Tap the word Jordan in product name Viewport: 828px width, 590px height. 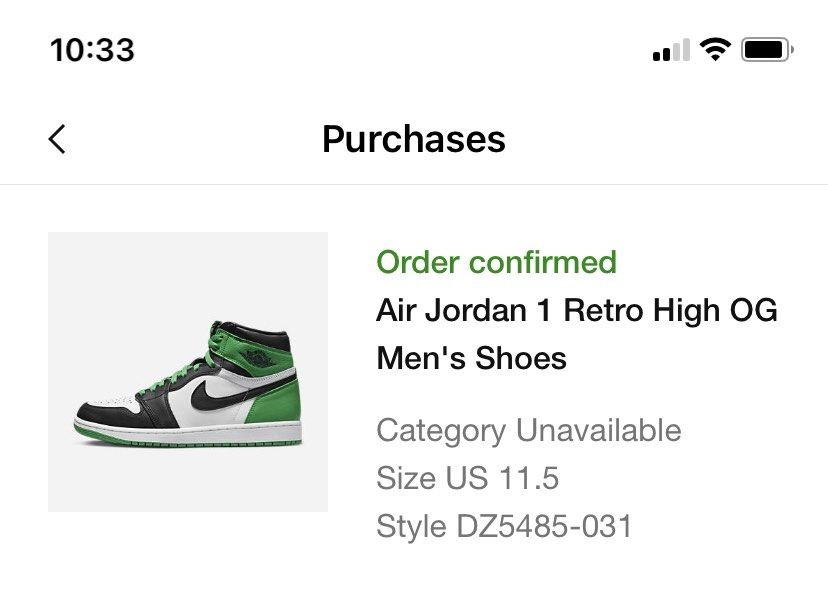click(476, 310)
